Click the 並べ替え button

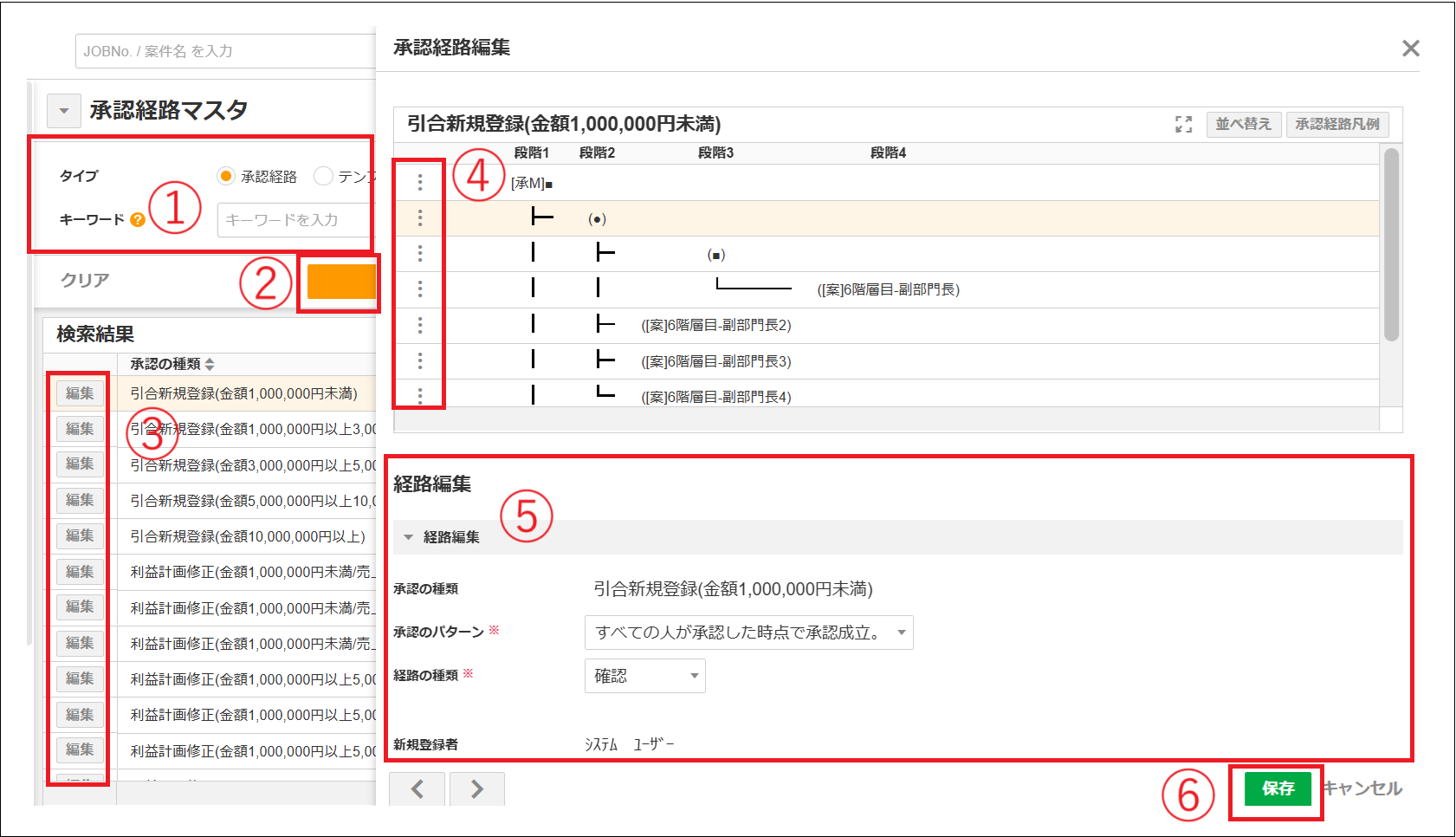[x=1243, y=124]
